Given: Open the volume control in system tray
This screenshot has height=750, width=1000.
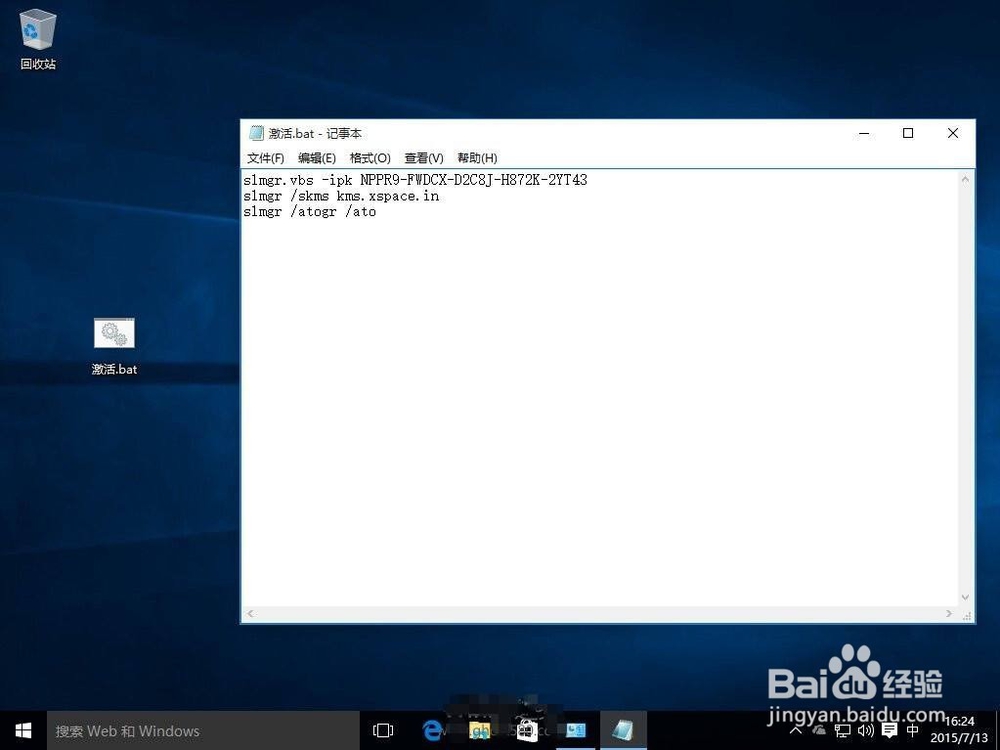Looking at the screenshot, I should click(x=866, y=730).
